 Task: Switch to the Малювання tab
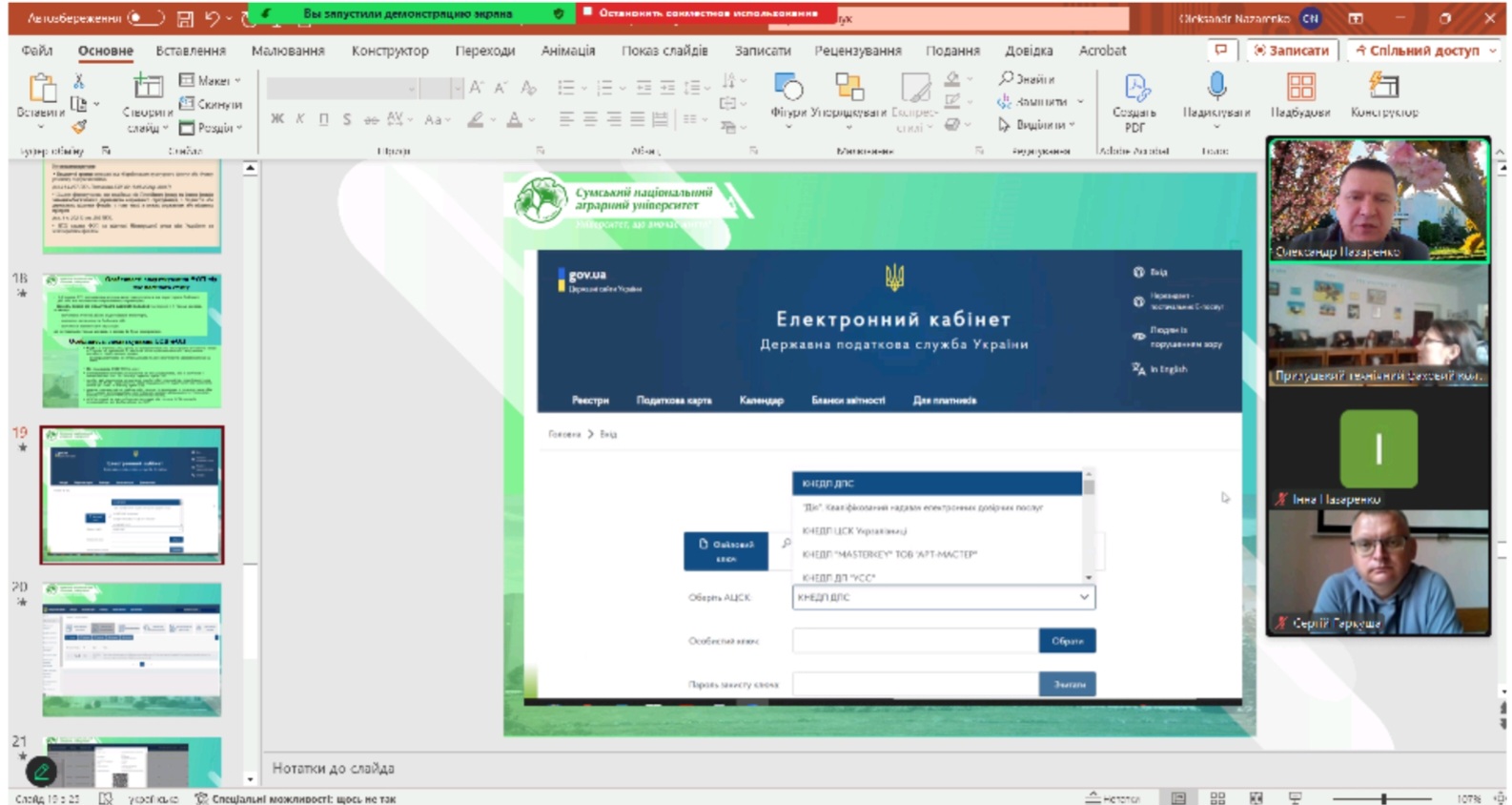[288, 50]
